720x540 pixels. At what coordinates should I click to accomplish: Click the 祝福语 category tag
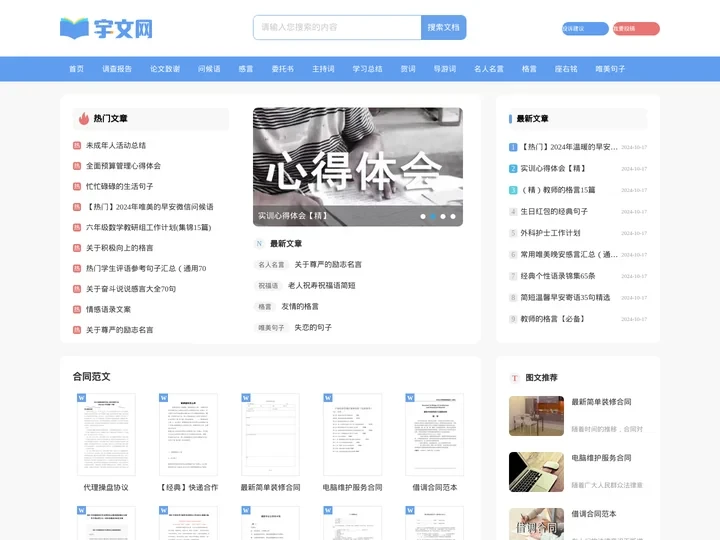coord(268,286)
